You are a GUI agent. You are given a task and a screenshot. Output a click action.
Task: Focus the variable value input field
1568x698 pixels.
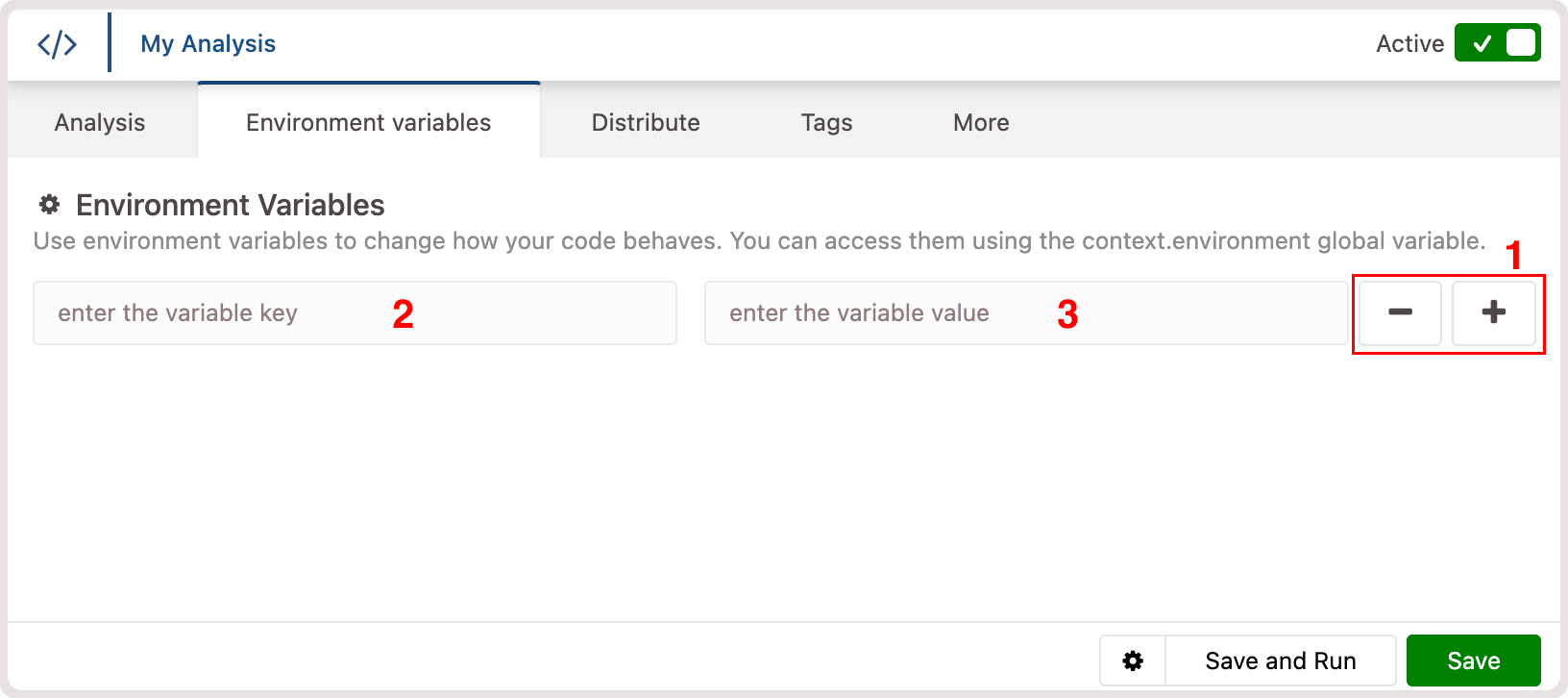[x=1025, y=312]
